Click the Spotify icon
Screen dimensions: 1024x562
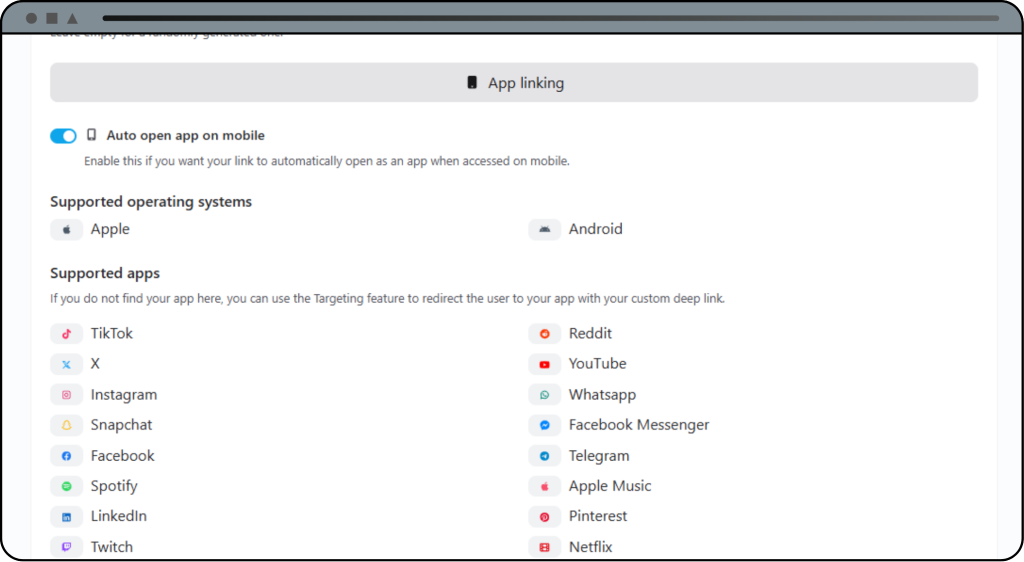click(x=67, y=486)
